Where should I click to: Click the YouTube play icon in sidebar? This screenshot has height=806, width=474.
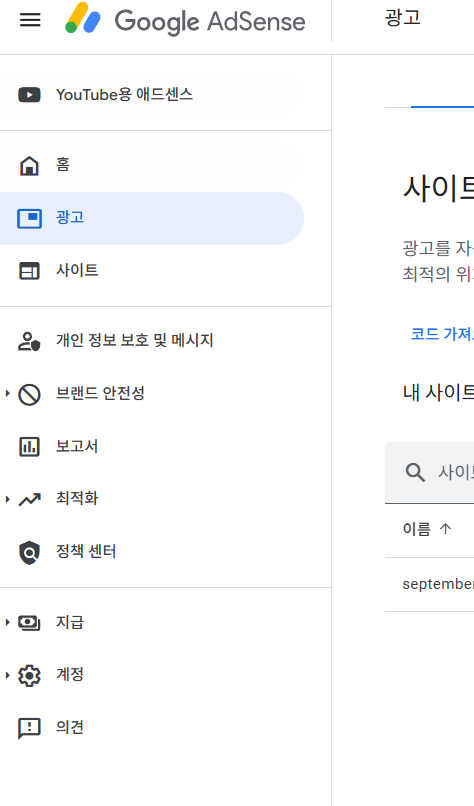[29, 95]
